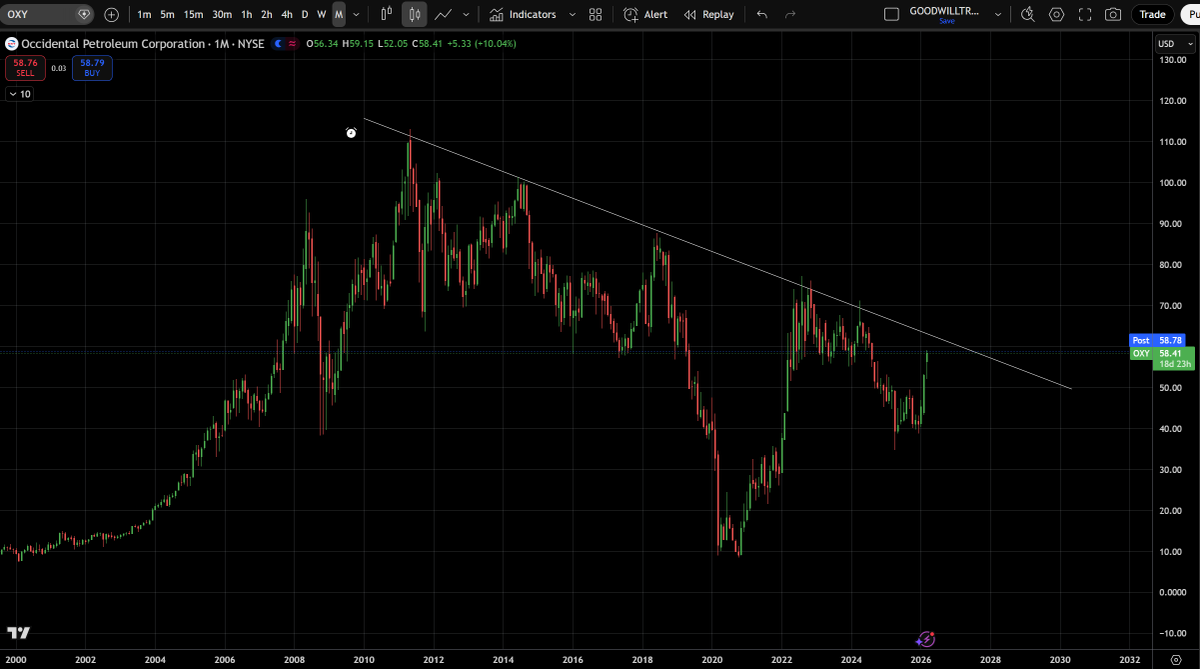Open the GOODWILLTR layout name
The image size is (1200, 669).
[944, 10]
